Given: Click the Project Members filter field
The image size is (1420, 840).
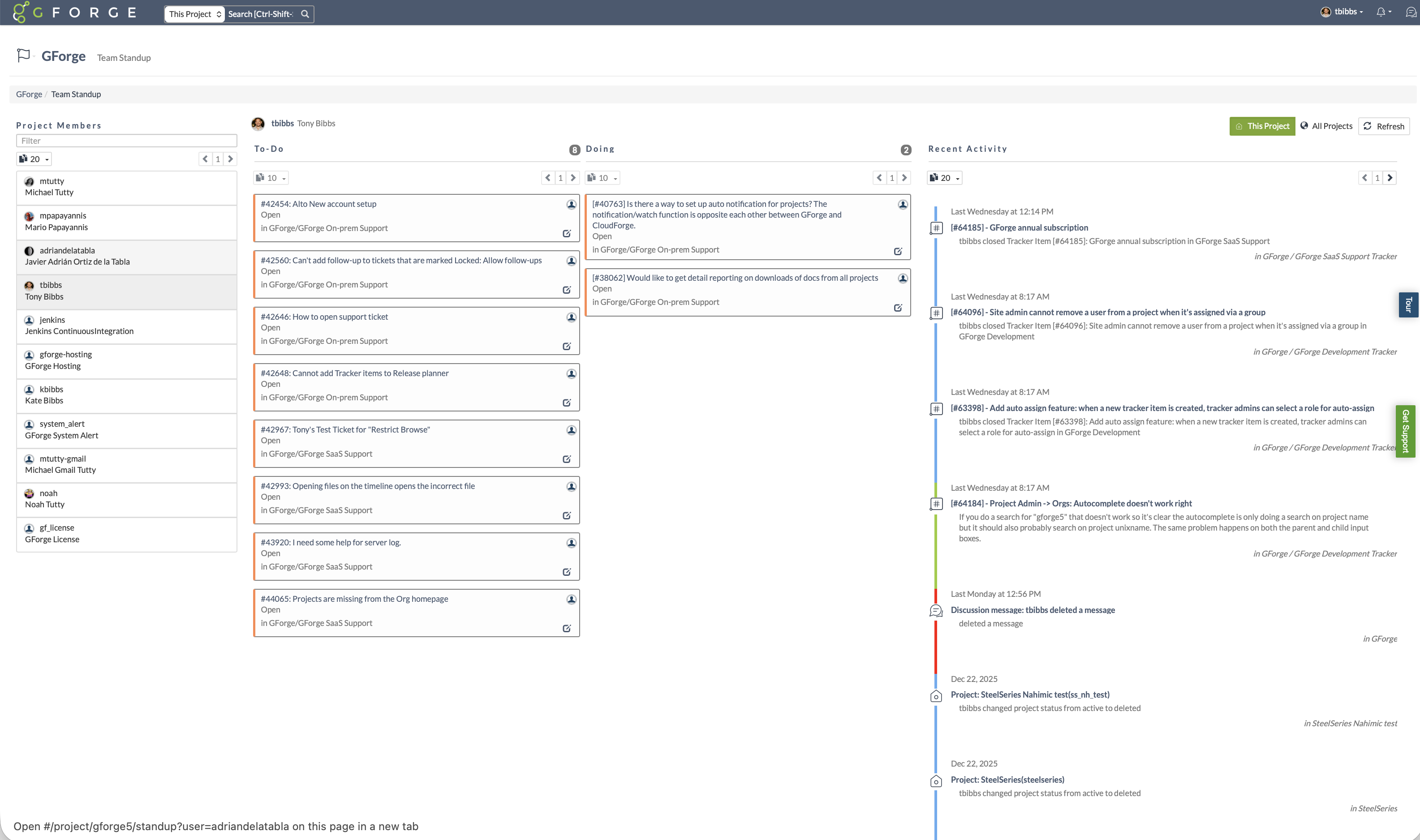Looking at the screenshot, I should point(126,141).
